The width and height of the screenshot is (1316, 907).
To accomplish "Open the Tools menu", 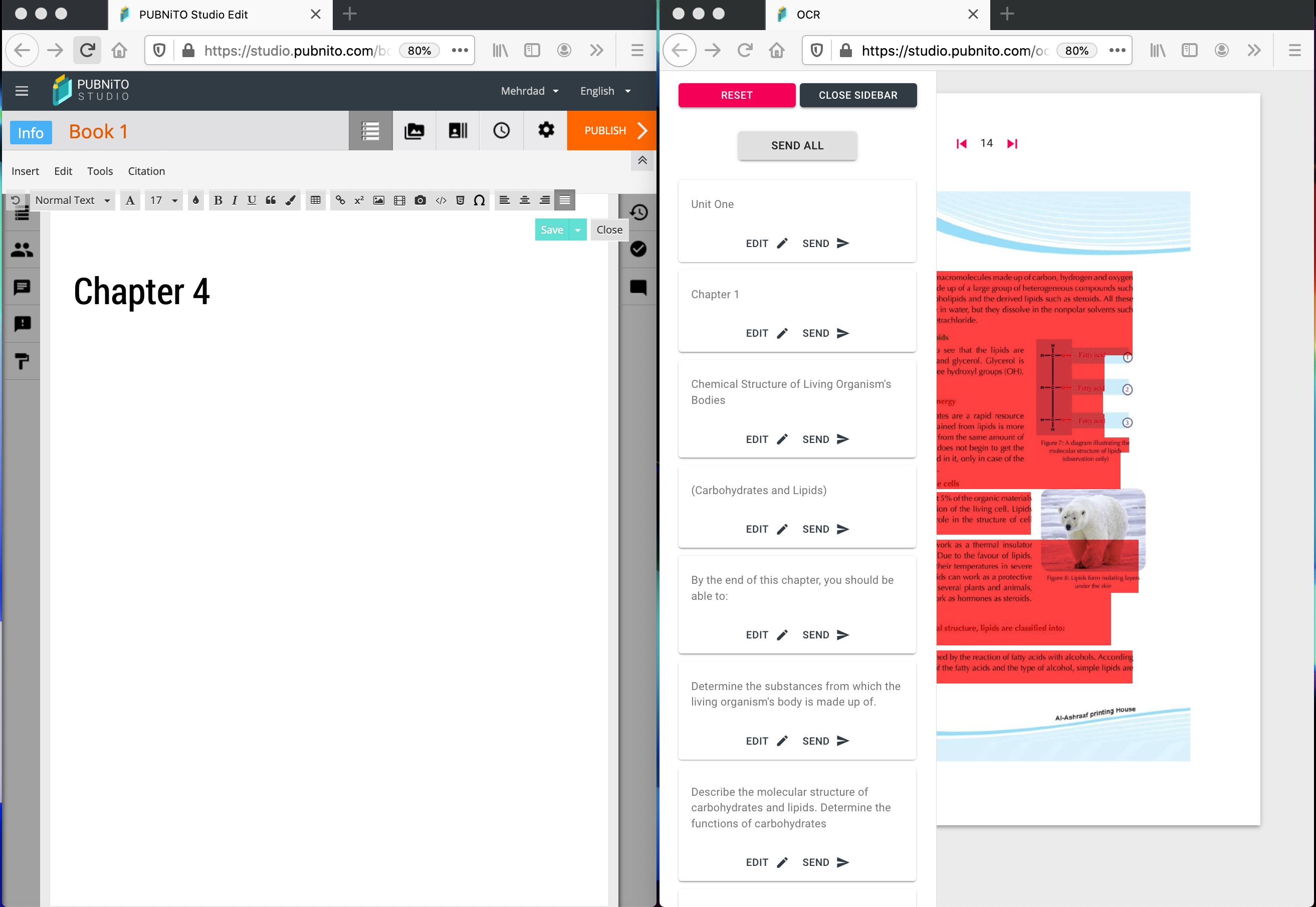I will pyautogui.click(x=100, y=171).
